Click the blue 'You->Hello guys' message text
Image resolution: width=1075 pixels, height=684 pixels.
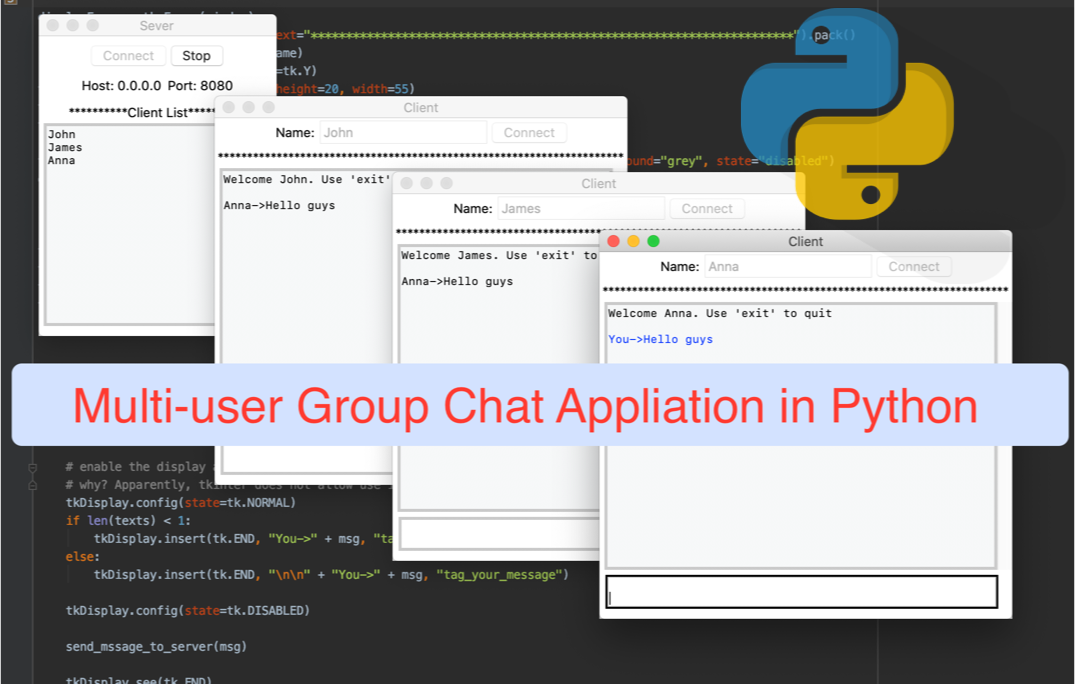tap(660, 339)
